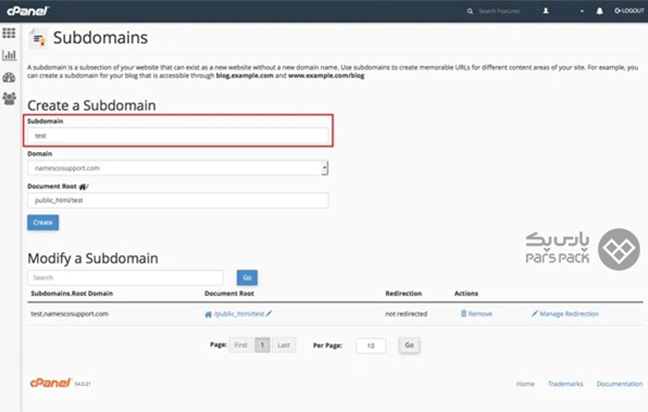The image size is (648, 412).
Task: Open the home grid icon in the sidebar
Action: pos(9,33)
